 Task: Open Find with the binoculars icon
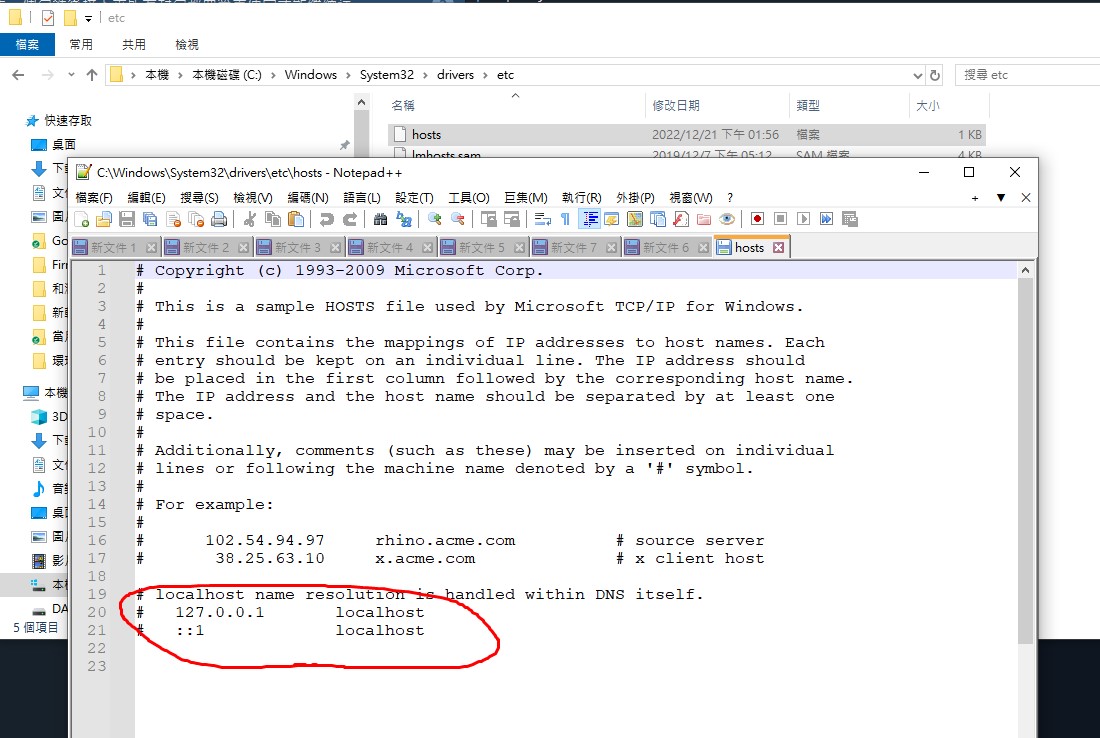(x=381, y=219)
